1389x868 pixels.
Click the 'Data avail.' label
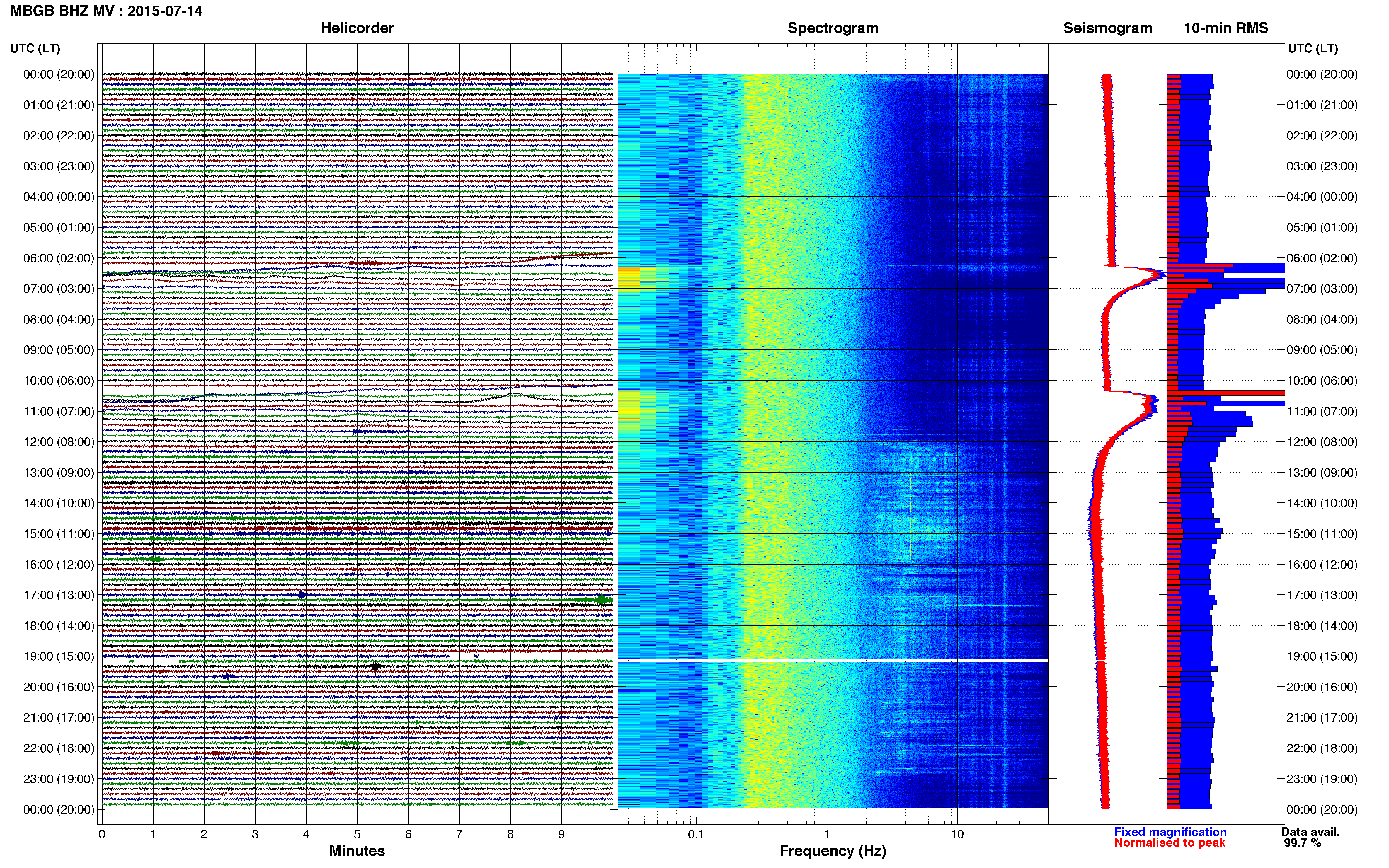tap(1310, 832)
